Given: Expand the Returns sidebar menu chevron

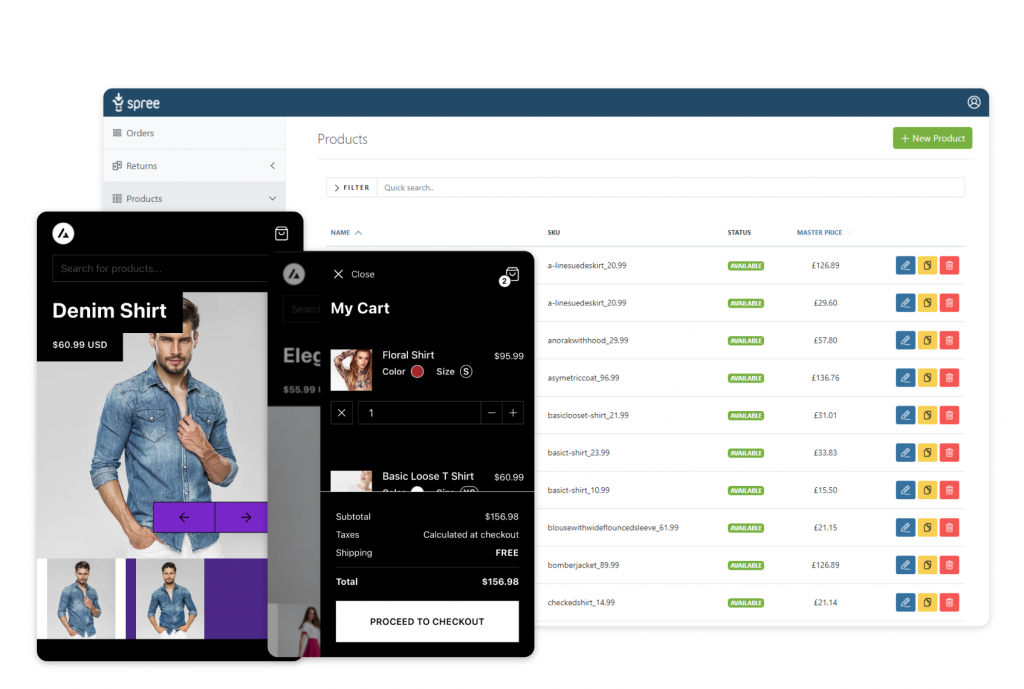Looking at the screenshot, I should point(272,166).
